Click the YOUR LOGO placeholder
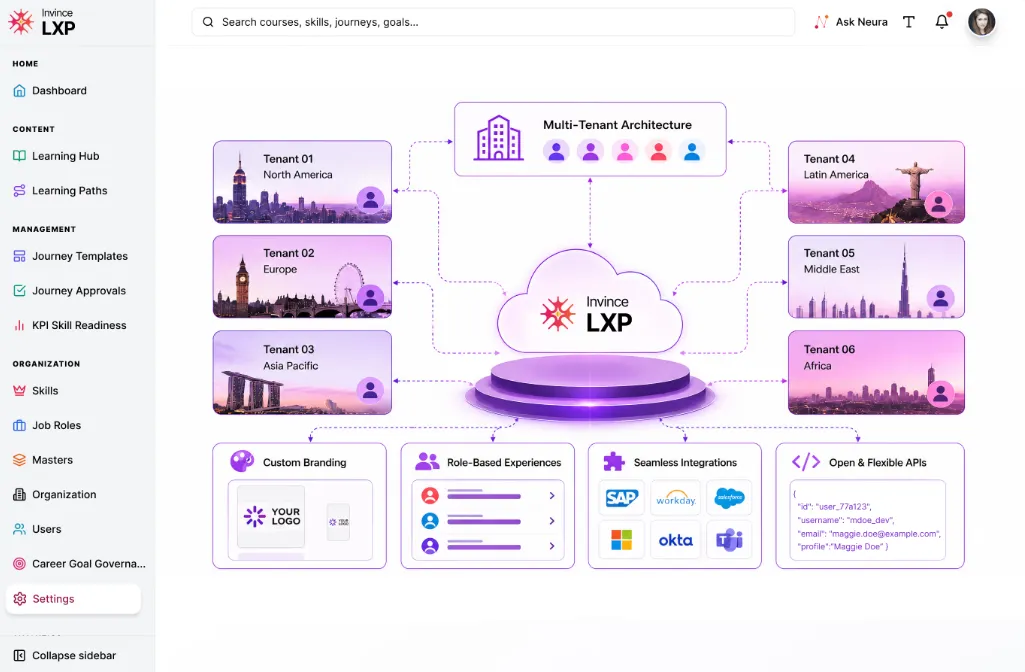The image size is (1025, 672). pos(271,516)
